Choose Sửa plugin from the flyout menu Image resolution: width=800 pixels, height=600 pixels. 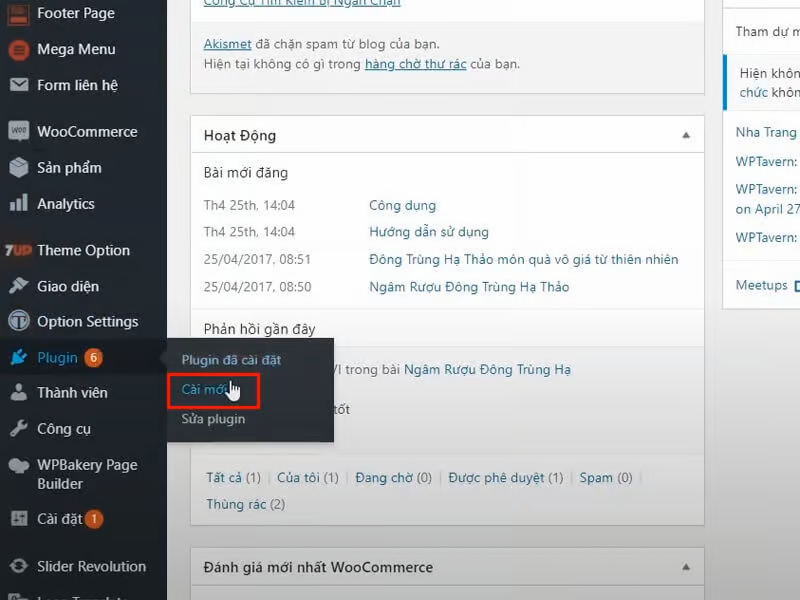213,418
